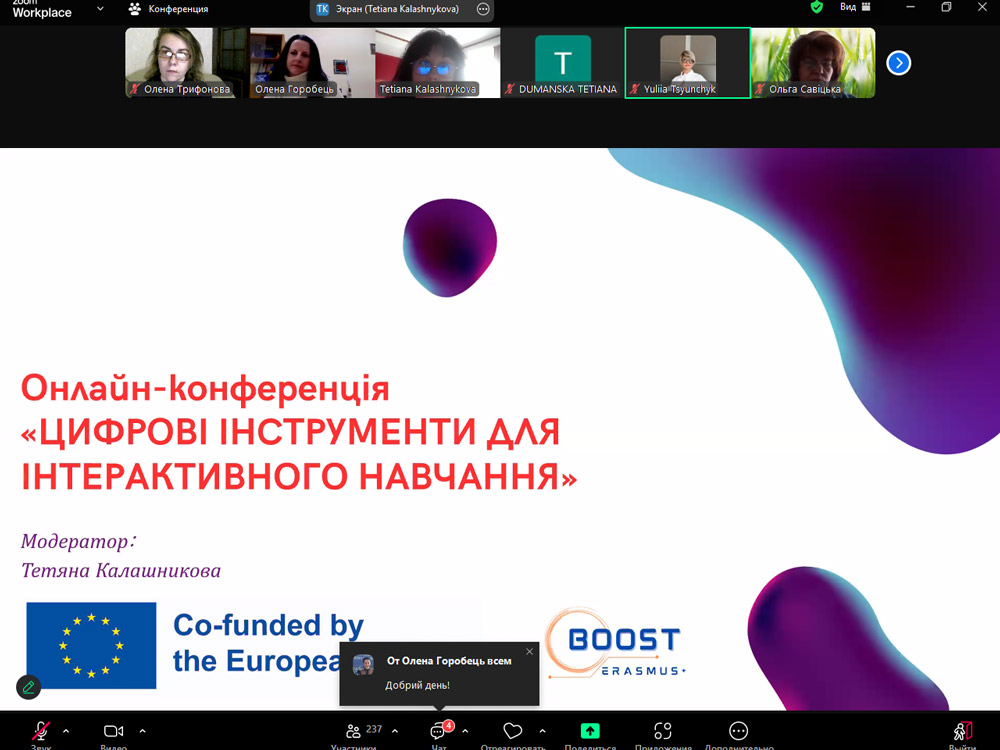
Task: Turn on the camera (Видео)
Action: pos(114,732)
